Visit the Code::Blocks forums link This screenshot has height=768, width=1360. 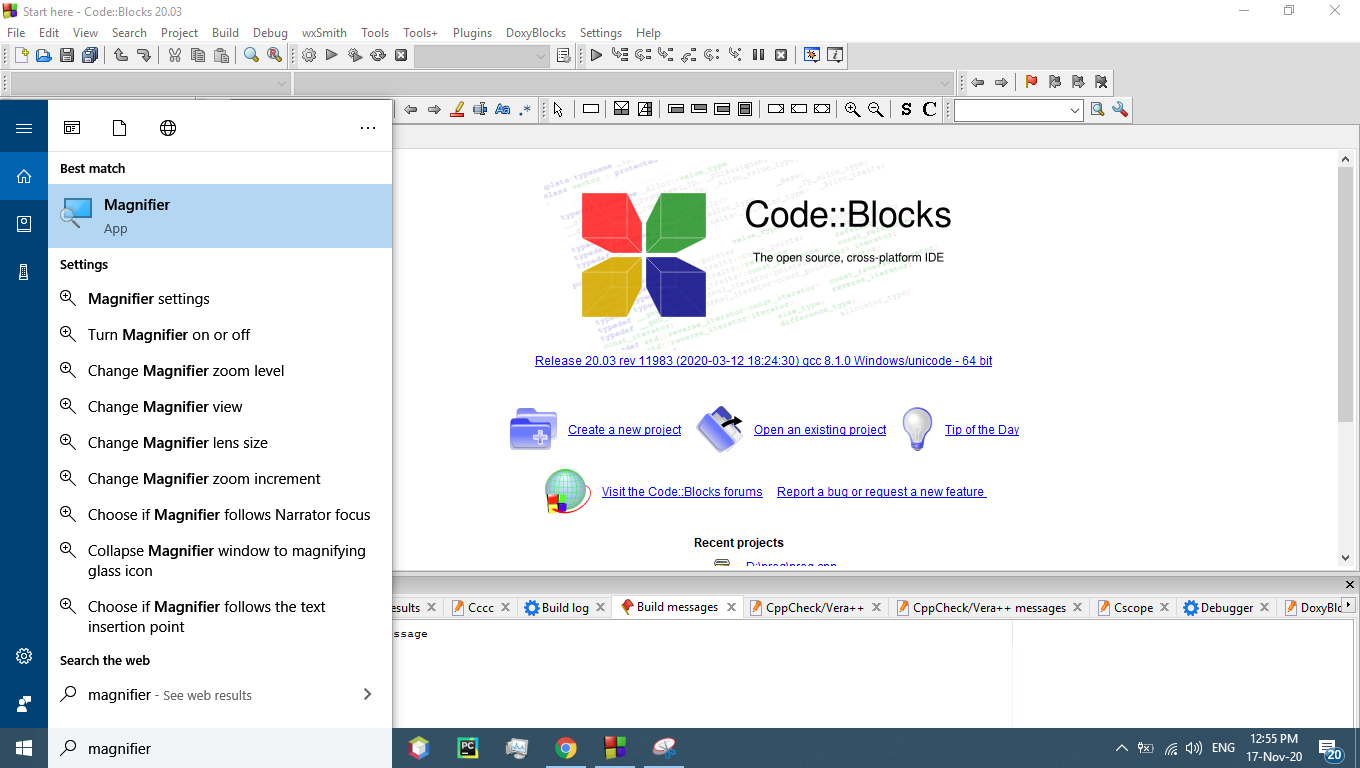point(682,492)
